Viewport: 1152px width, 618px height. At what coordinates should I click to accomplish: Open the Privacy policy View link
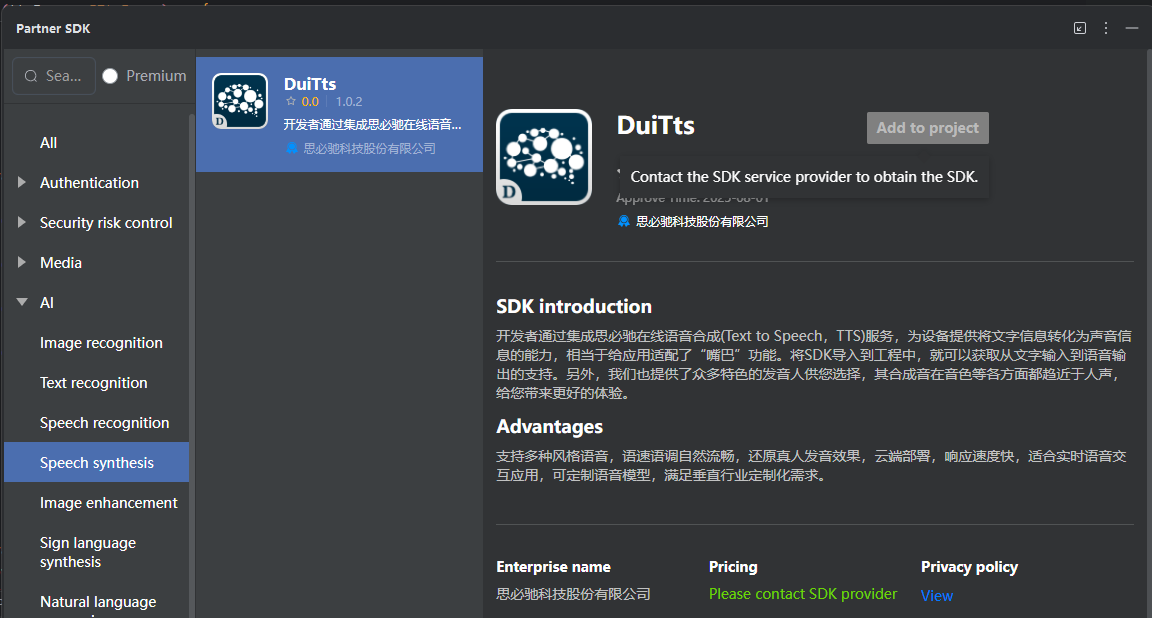[937, 595]
